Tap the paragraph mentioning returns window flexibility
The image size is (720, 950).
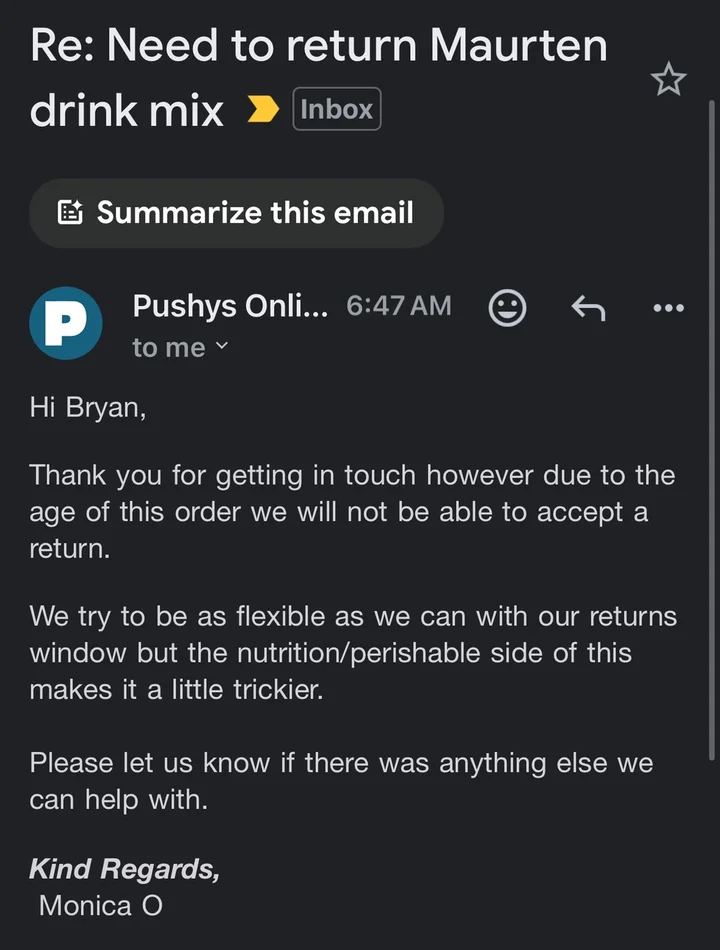click(x=350, y=652)
